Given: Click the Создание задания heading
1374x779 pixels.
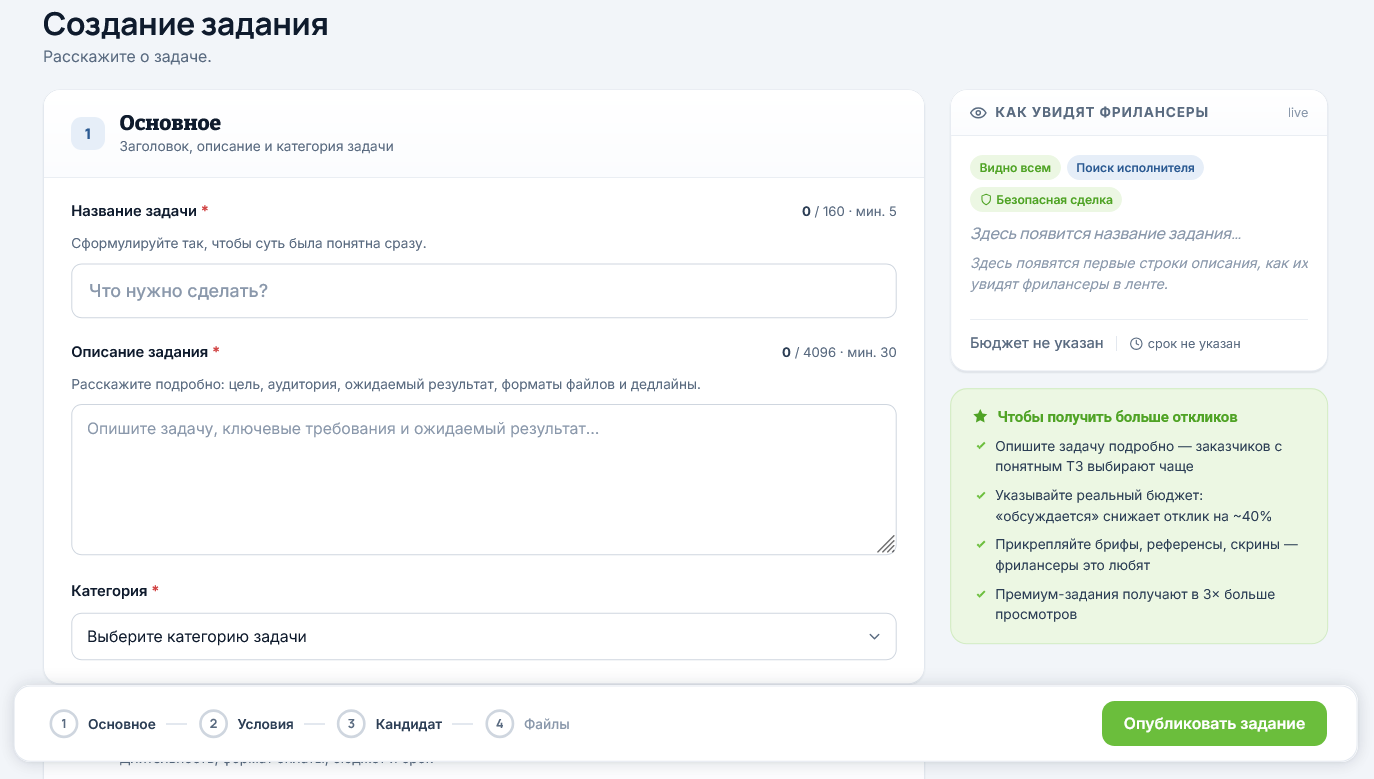Looking at the screenshot, I should [x=186, y=24].
